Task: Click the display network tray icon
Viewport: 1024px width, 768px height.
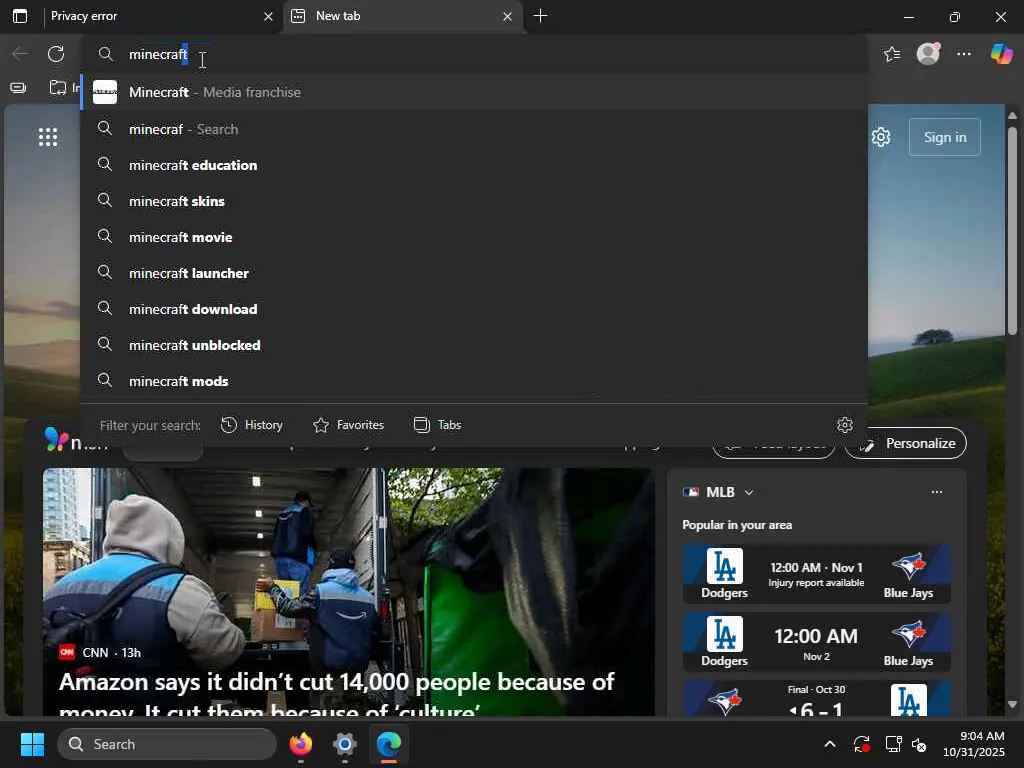Action: point(893,744)
